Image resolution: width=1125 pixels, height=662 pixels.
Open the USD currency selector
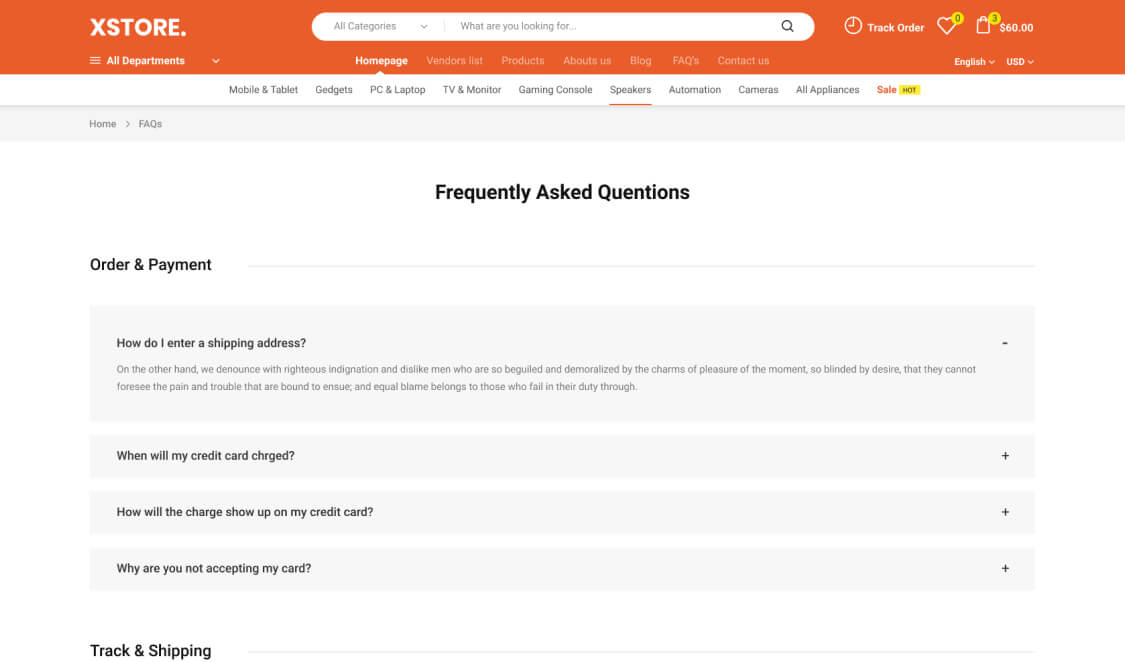[1020, 62]
